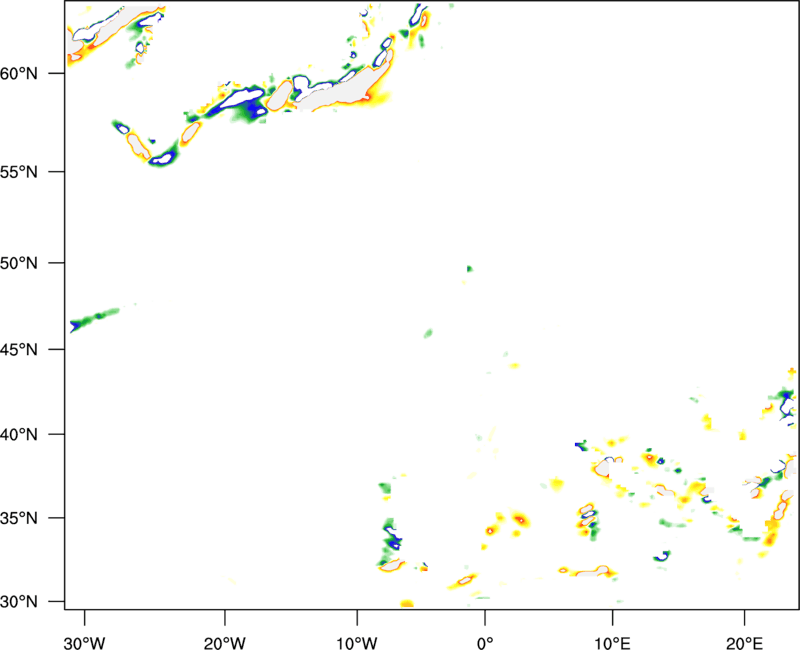Click the 30°W longitude label

85,643
